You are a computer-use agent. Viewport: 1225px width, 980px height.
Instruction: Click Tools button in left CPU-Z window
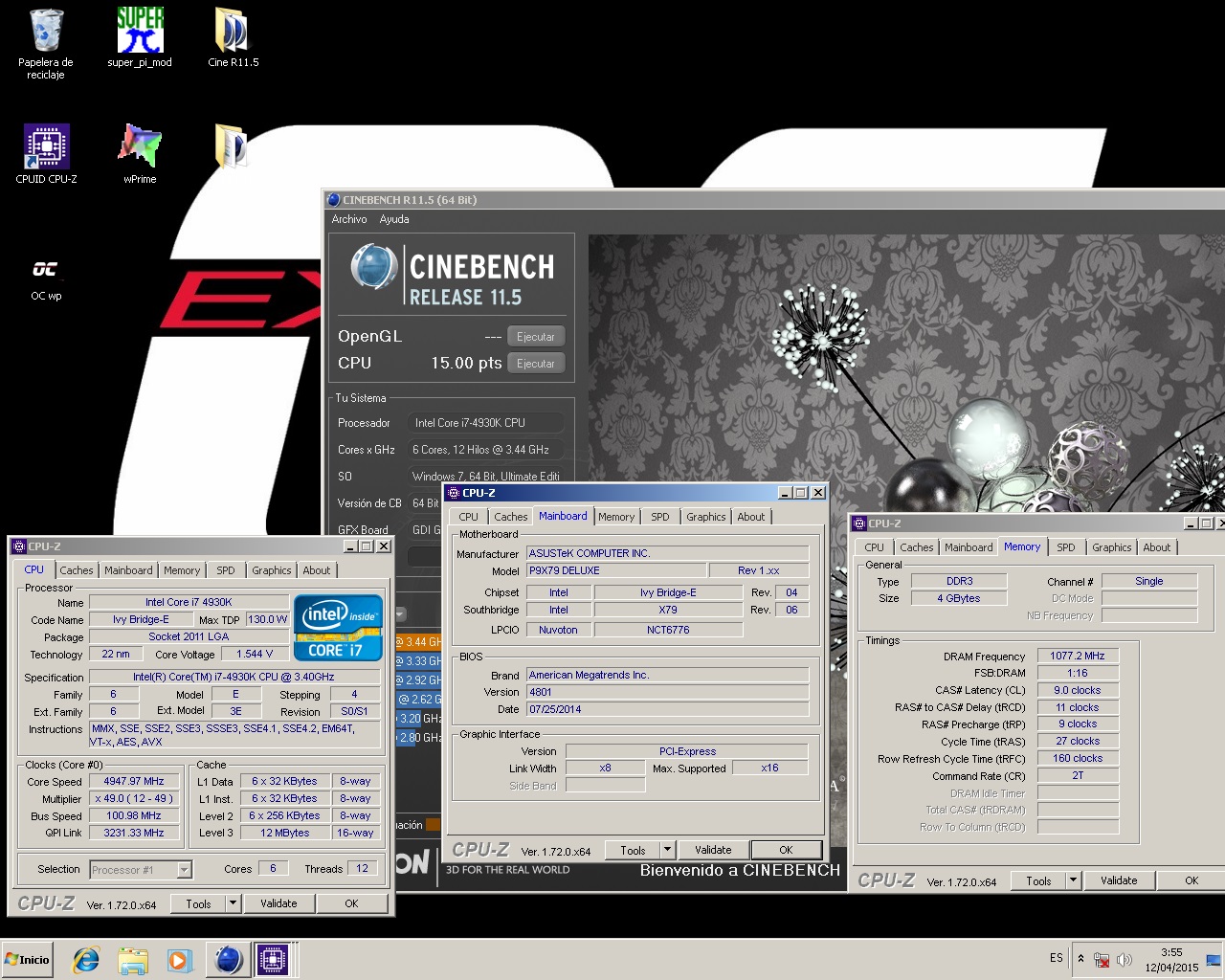[198, 903]
